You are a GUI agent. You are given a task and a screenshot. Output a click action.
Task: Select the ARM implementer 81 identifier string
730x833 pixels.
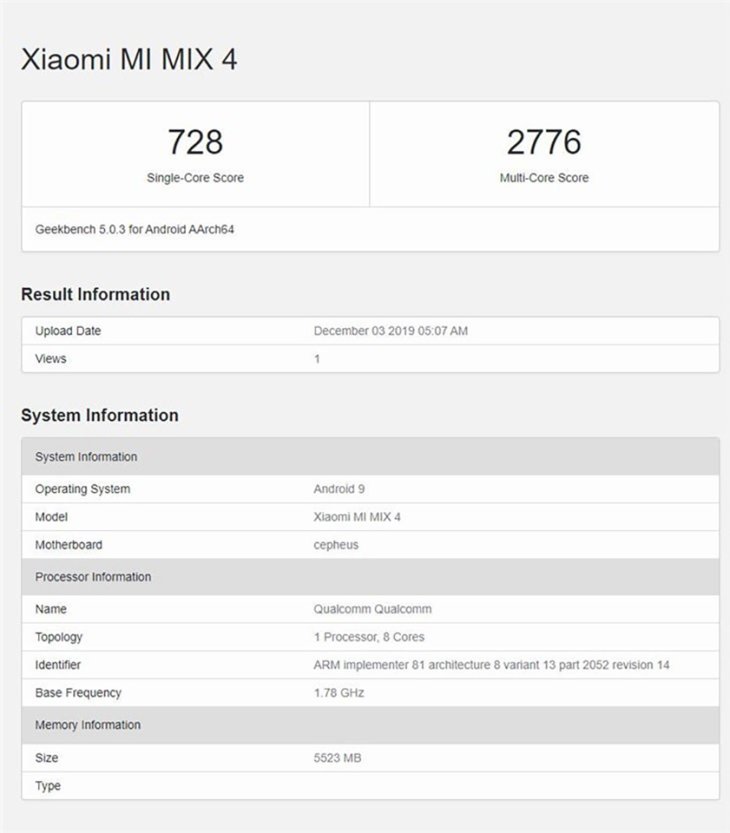coord(491,665)
